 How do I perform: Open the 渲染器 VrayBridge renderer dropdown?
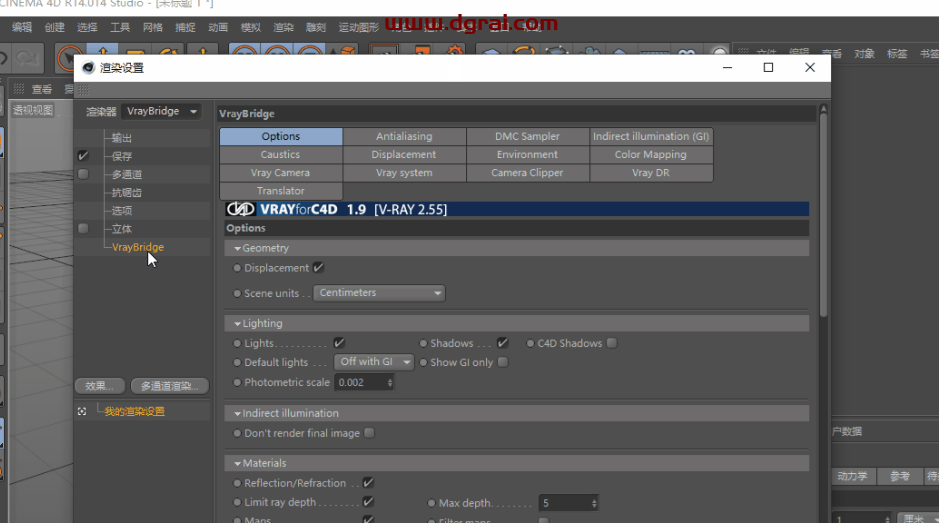[x=161, y=111]
